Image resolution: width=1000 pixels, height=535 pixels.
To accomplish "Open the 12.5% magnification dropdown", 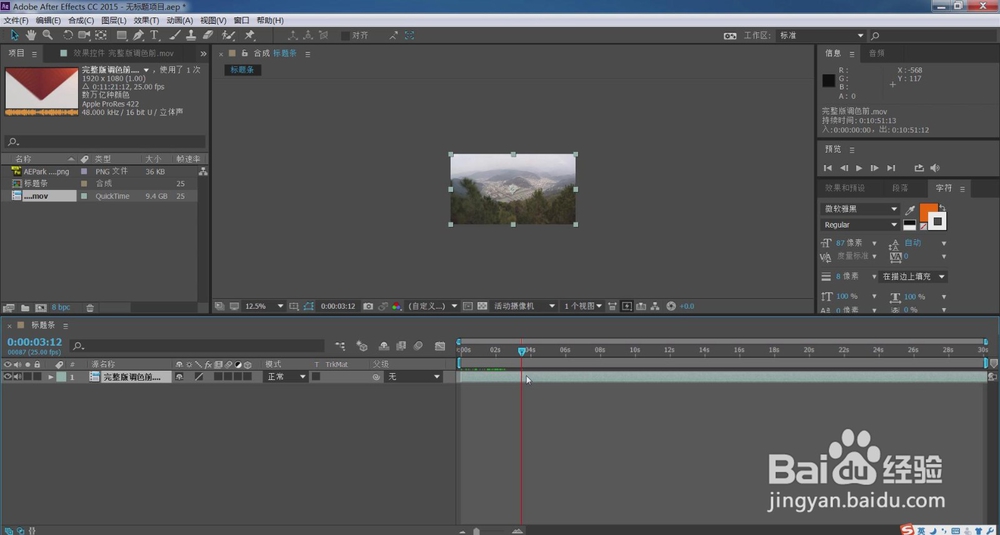I will [x=263, y=306].
